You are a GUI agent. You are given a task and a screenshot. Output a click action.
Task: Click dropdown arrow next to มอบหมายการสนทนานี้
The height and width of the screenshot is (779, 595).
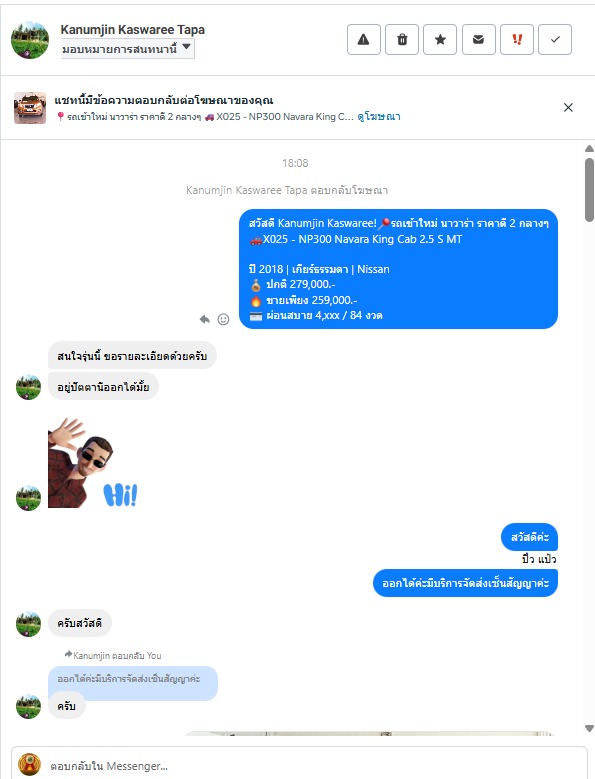(x=186, y=47)
